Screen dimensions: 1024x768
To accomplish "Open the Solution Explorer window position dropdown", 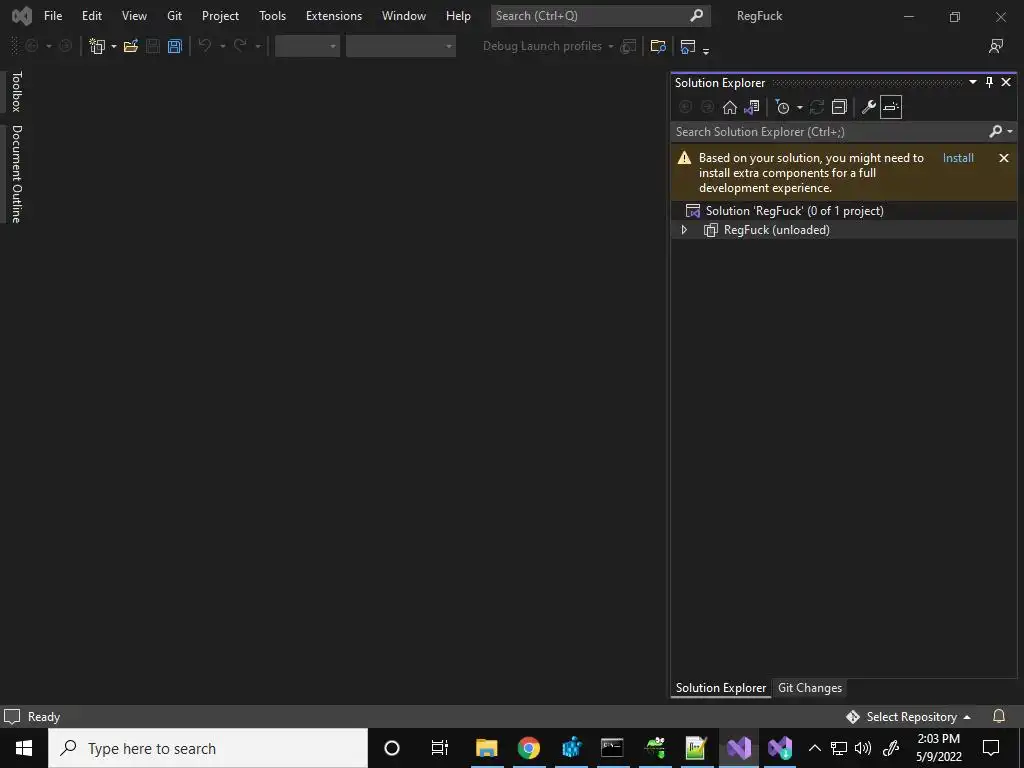I will [972, 82].
